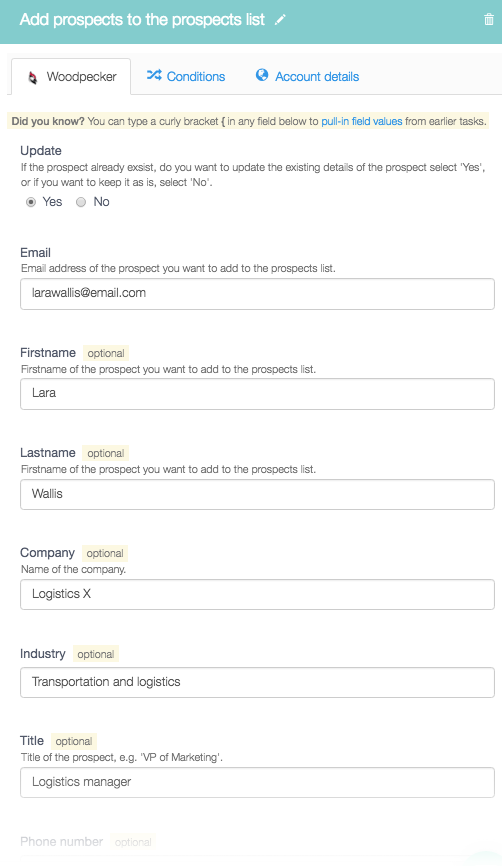Click the task header title text
Viewport: 502px width, 866px height.
pos(142,20)
